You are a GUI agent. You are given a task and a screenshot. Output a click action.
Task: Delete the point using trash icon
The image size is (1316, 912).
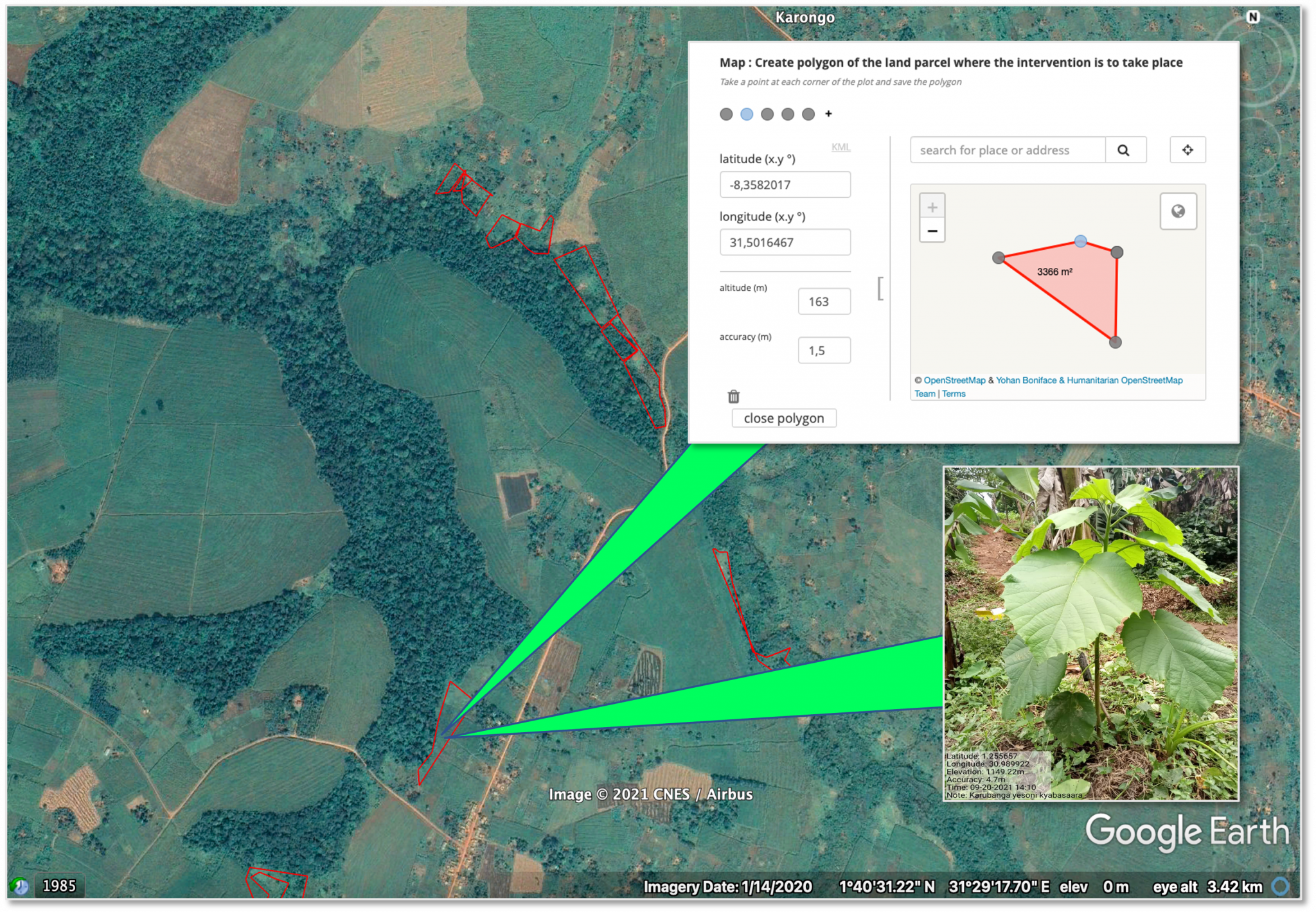tap(734, 396)
